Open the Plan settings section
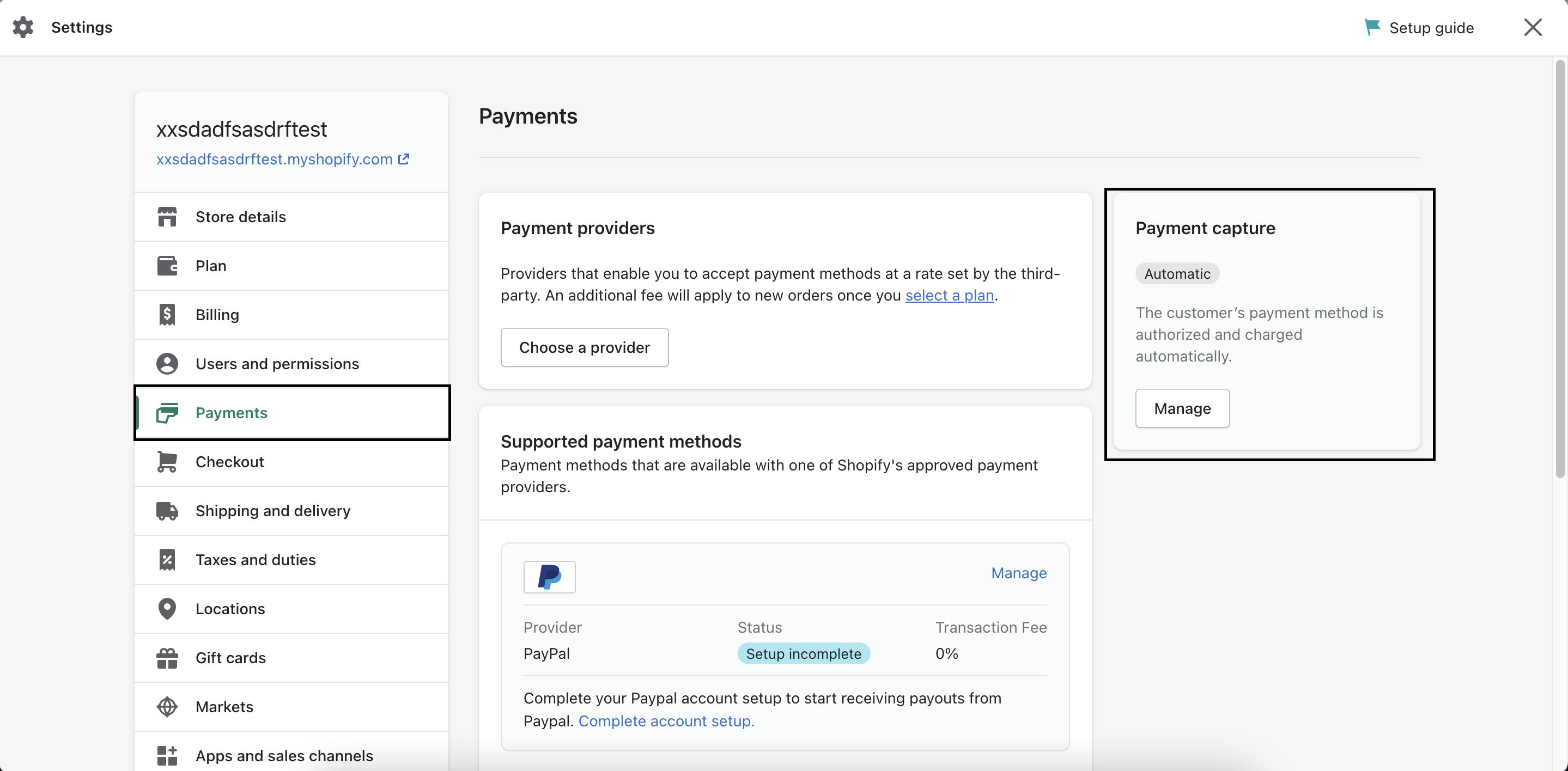 coord(211,266)
